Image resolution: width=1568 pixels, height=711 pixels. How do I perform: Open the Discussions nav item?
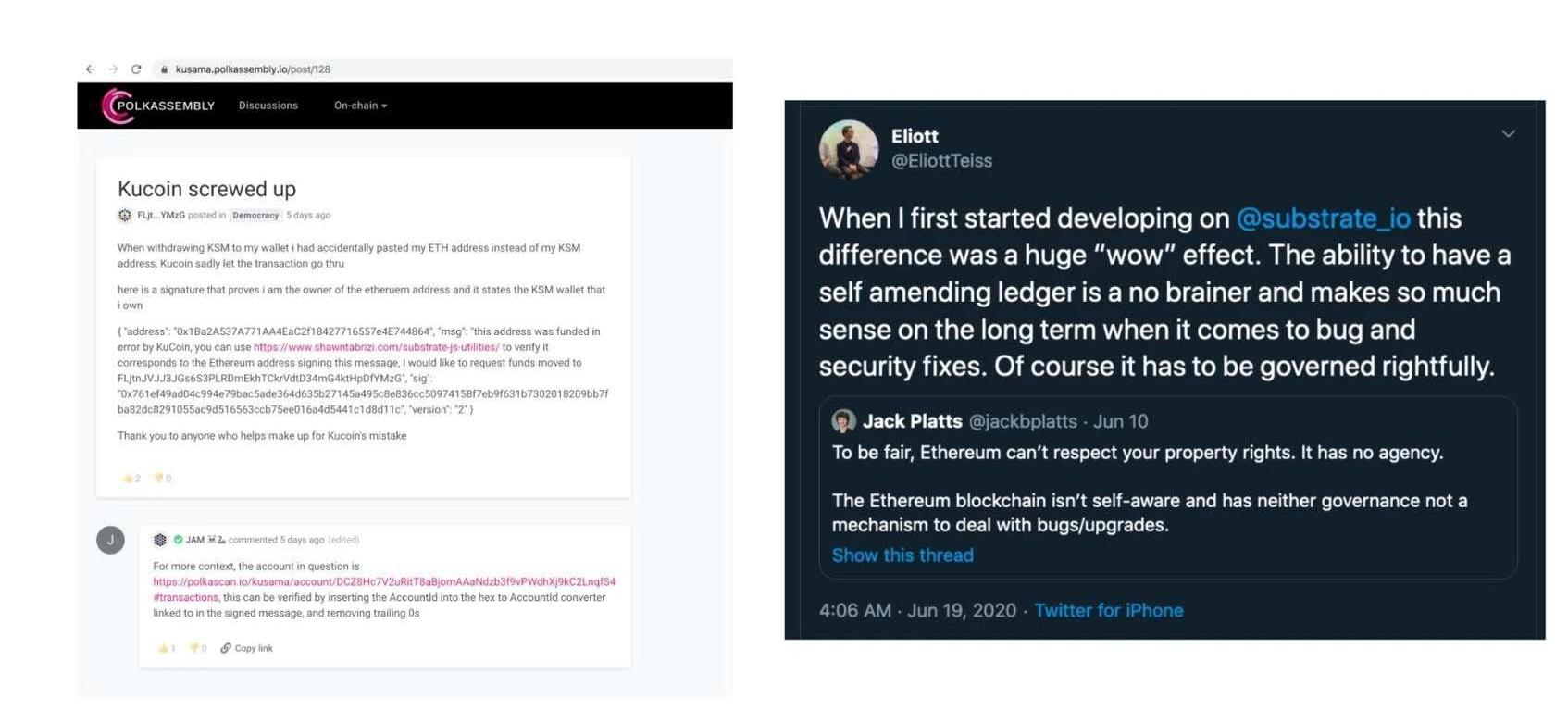(268, 106)
